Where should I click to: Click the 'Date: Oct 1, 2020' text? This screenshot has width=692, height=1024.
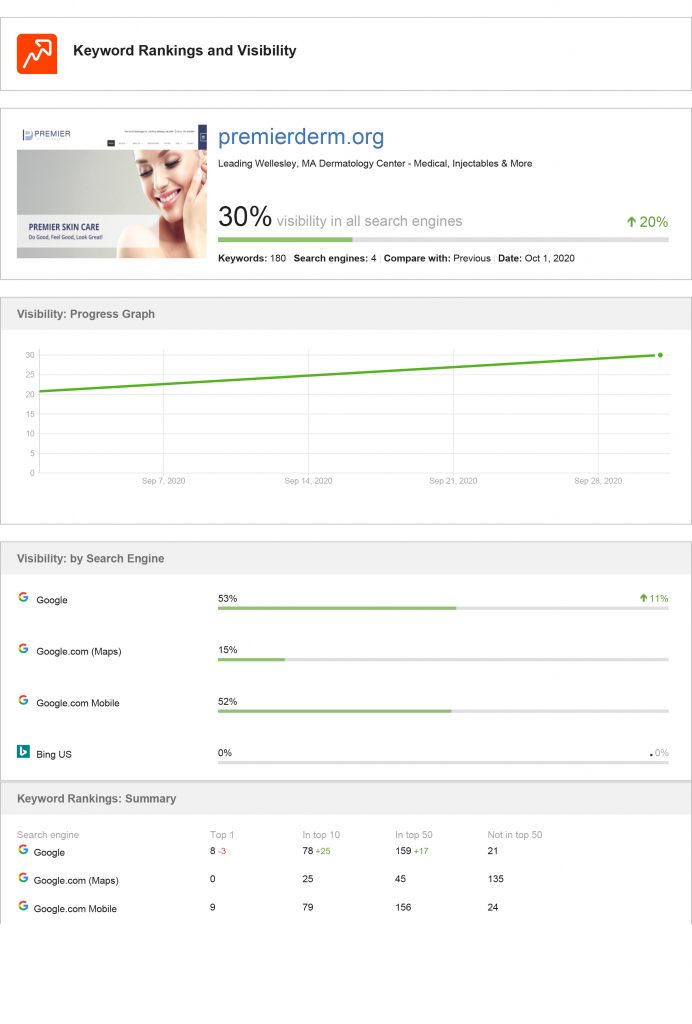pyautogui.click(x=536, y=258)
